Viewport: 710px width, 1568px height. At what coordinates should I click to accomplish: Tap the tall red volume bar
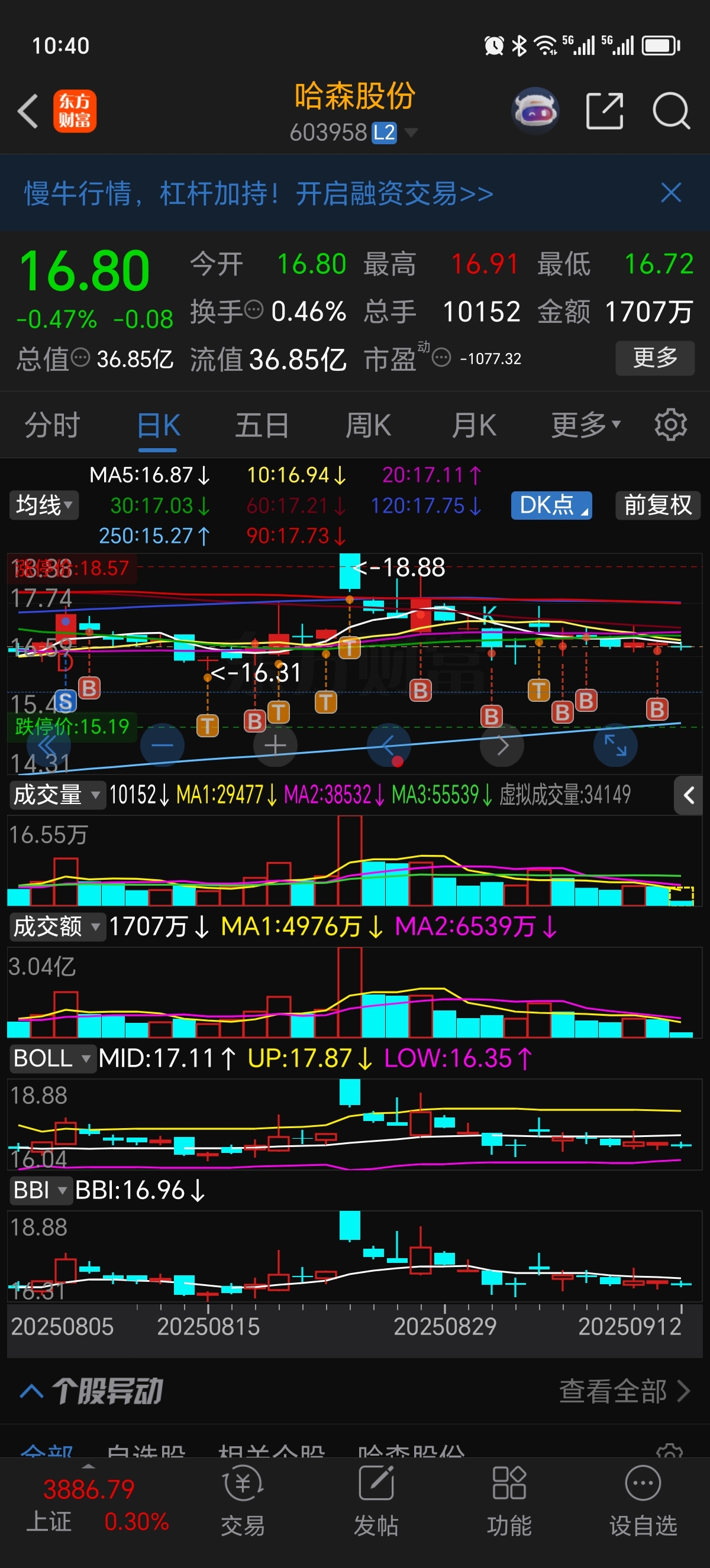350,860
